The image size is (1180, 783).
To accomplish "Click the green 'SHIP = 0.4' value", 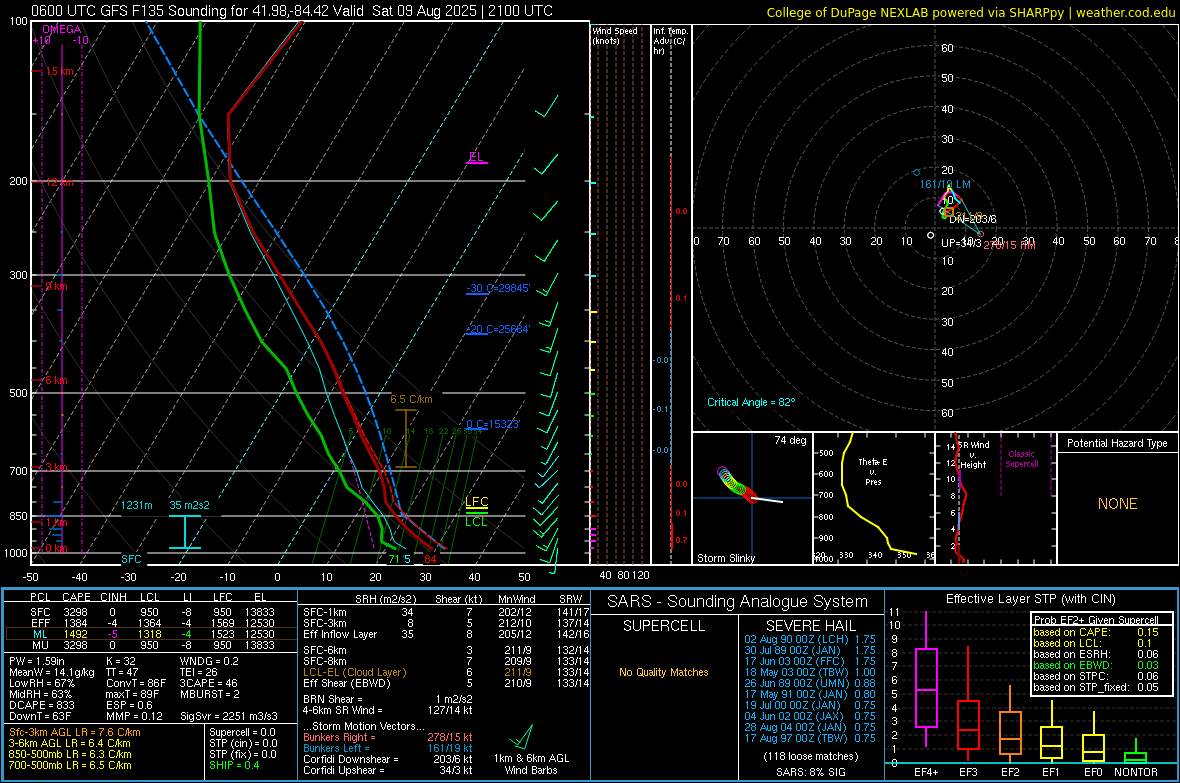I will [234, 765].
